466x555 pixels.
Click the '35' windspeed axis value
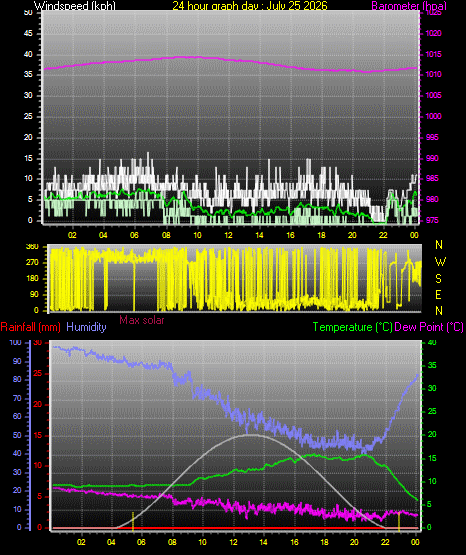(28, 74)
